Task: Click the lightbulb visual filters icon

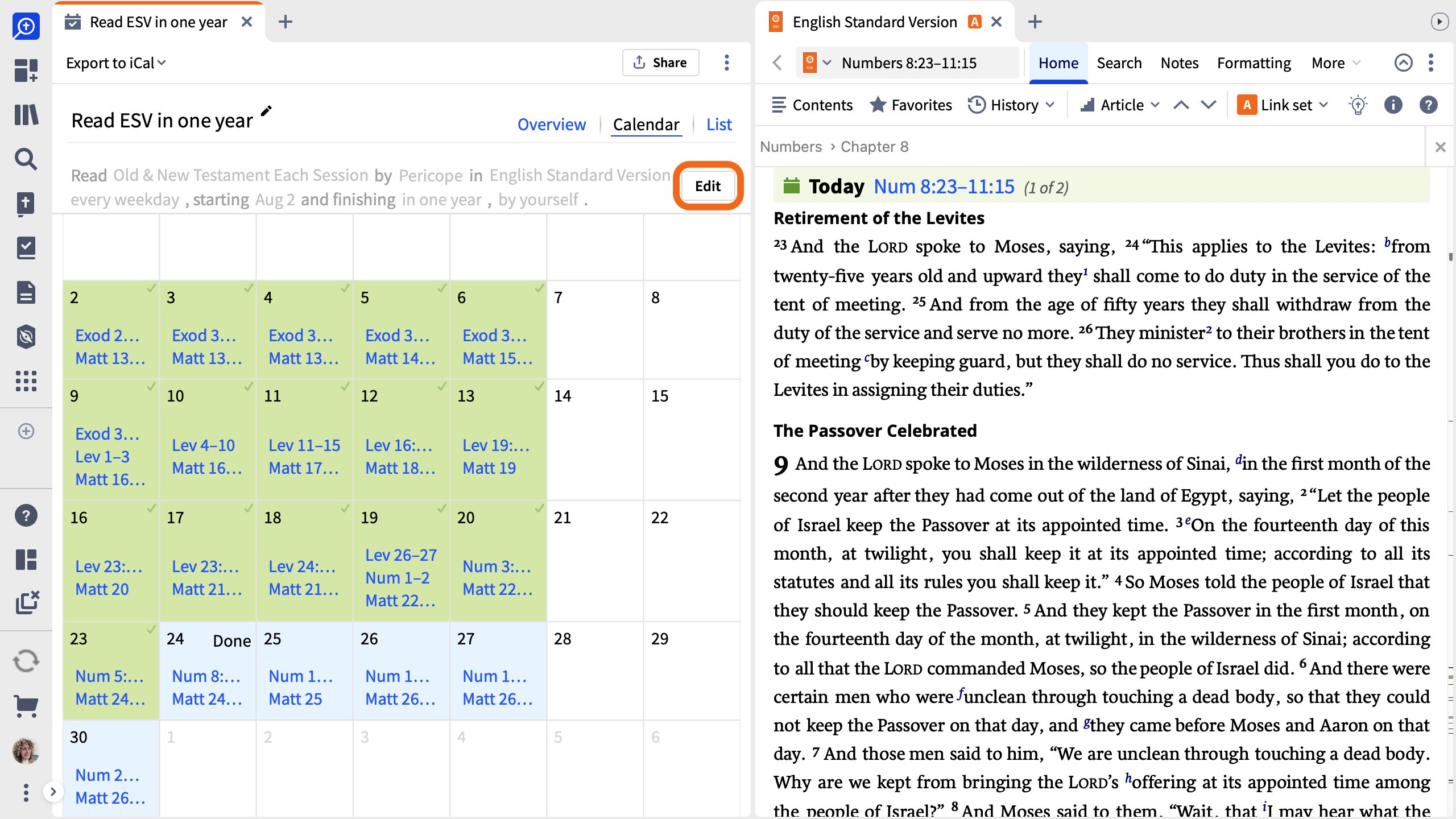Action: click(x=1358, y=105)
